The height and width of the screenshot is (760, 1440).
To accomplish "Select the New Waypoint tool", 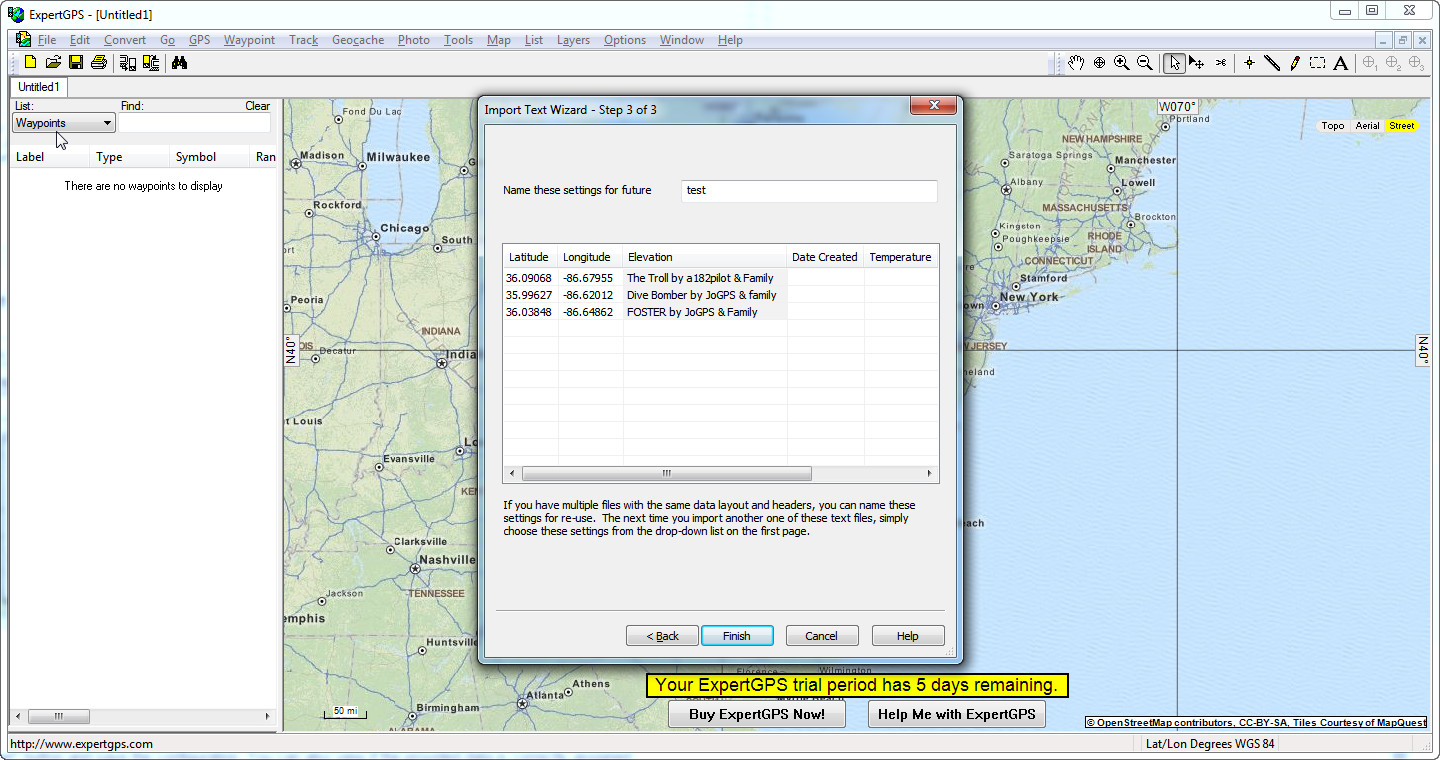I will [1249, 63].
